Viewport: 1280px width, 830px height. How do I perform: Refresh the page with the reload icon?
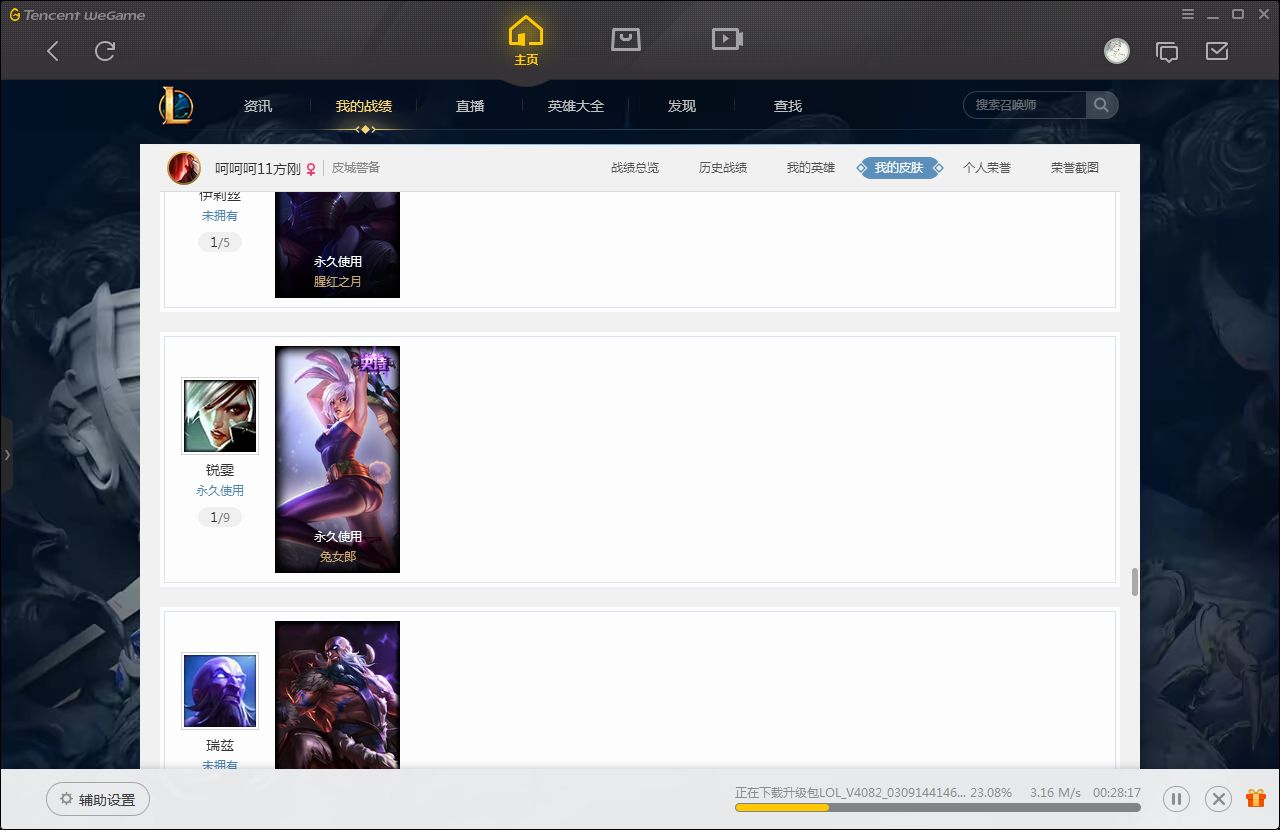(105, 51)
